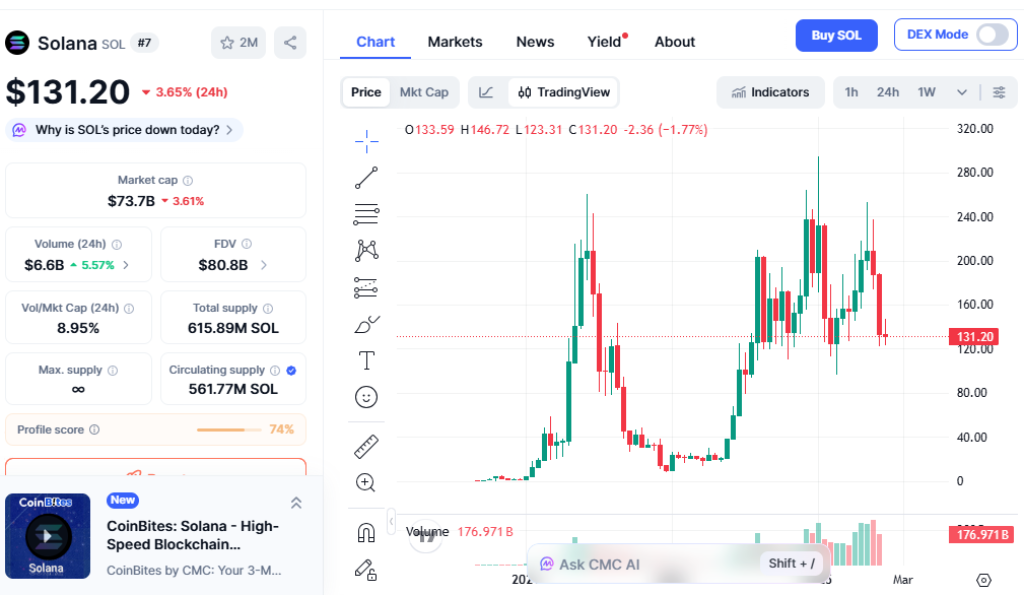Expand the time range dropdown chevron
1024x595 pixels.
point(962,92)
